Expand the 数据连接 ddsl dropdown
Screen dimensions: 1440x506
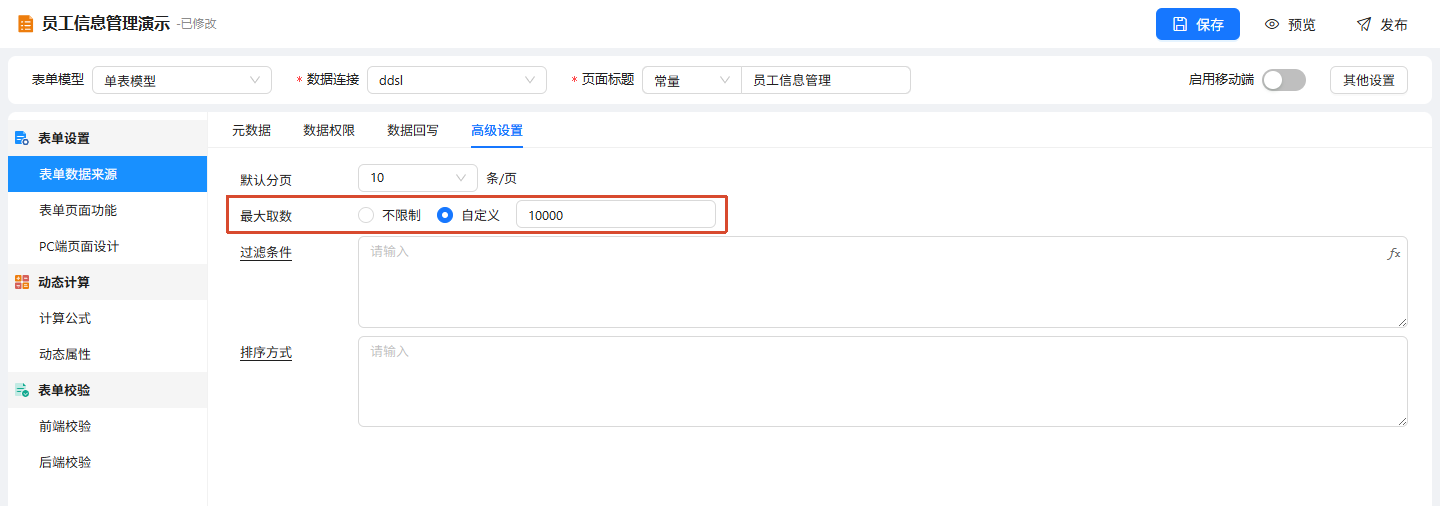tap(457, 80)
